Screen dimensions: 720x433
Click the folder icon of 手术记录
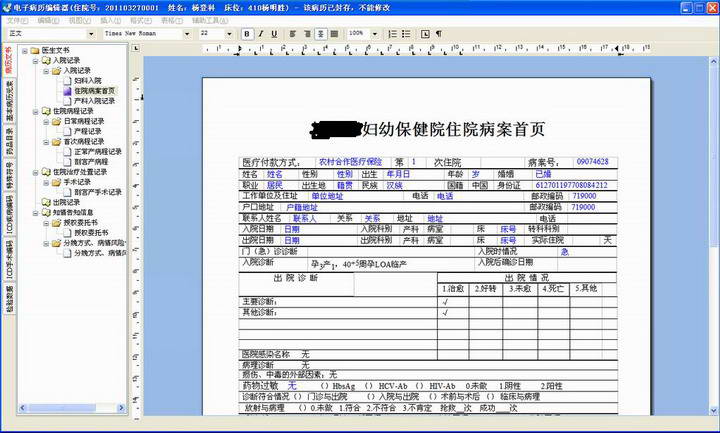coord(56,182)
